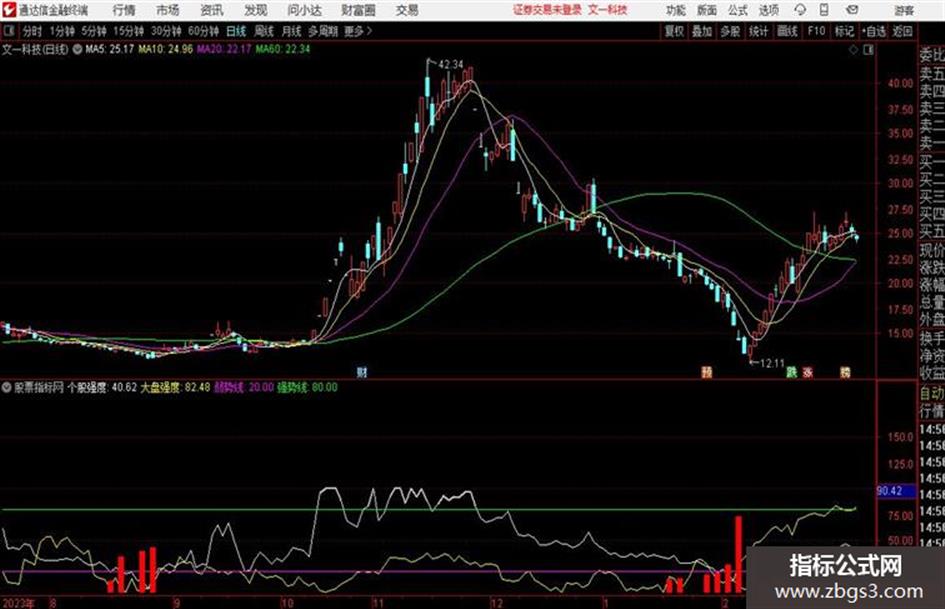Click the 游客 guest account label
The height and width of the screenshot is (609, 945).
[904, 10]
